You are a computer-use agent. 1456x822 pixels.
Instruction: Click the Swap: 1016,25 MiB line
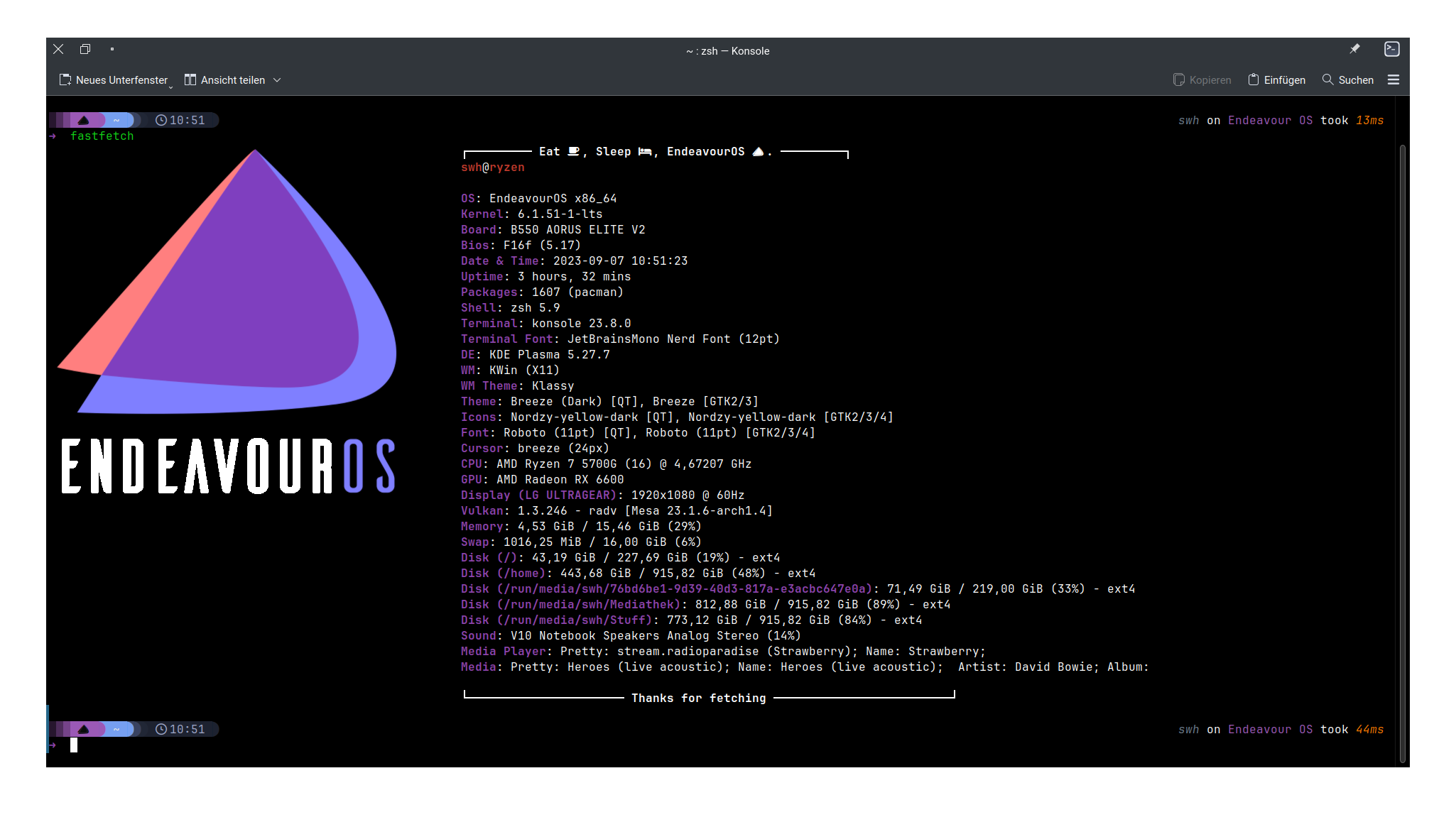coord(582,542)
